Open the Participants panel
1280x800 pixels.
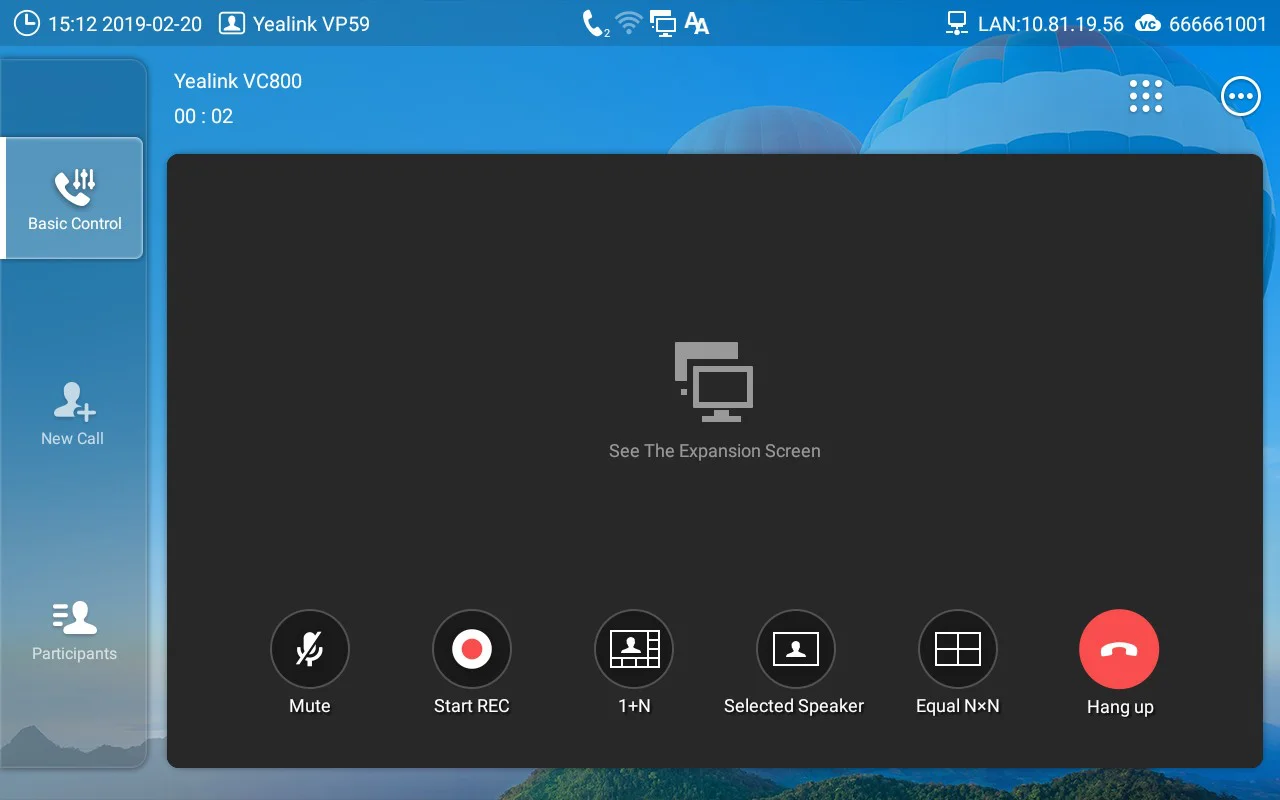tap(73, 628)
